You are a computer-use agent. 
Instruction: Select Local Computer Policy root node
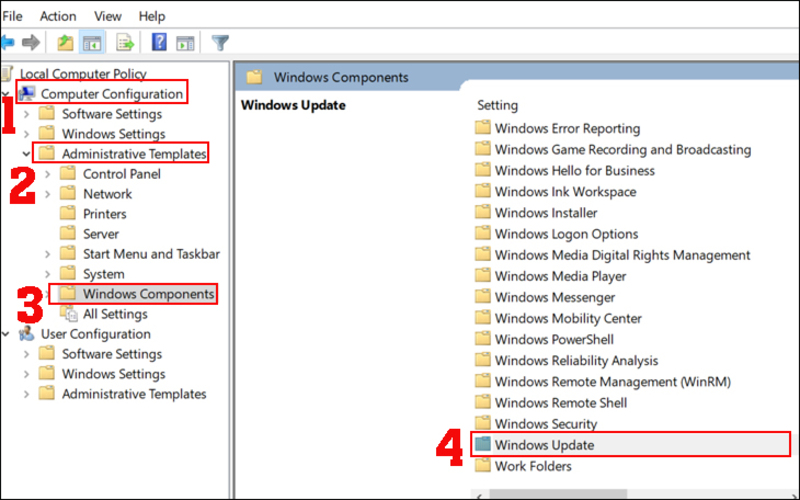[x=83, y=74]
